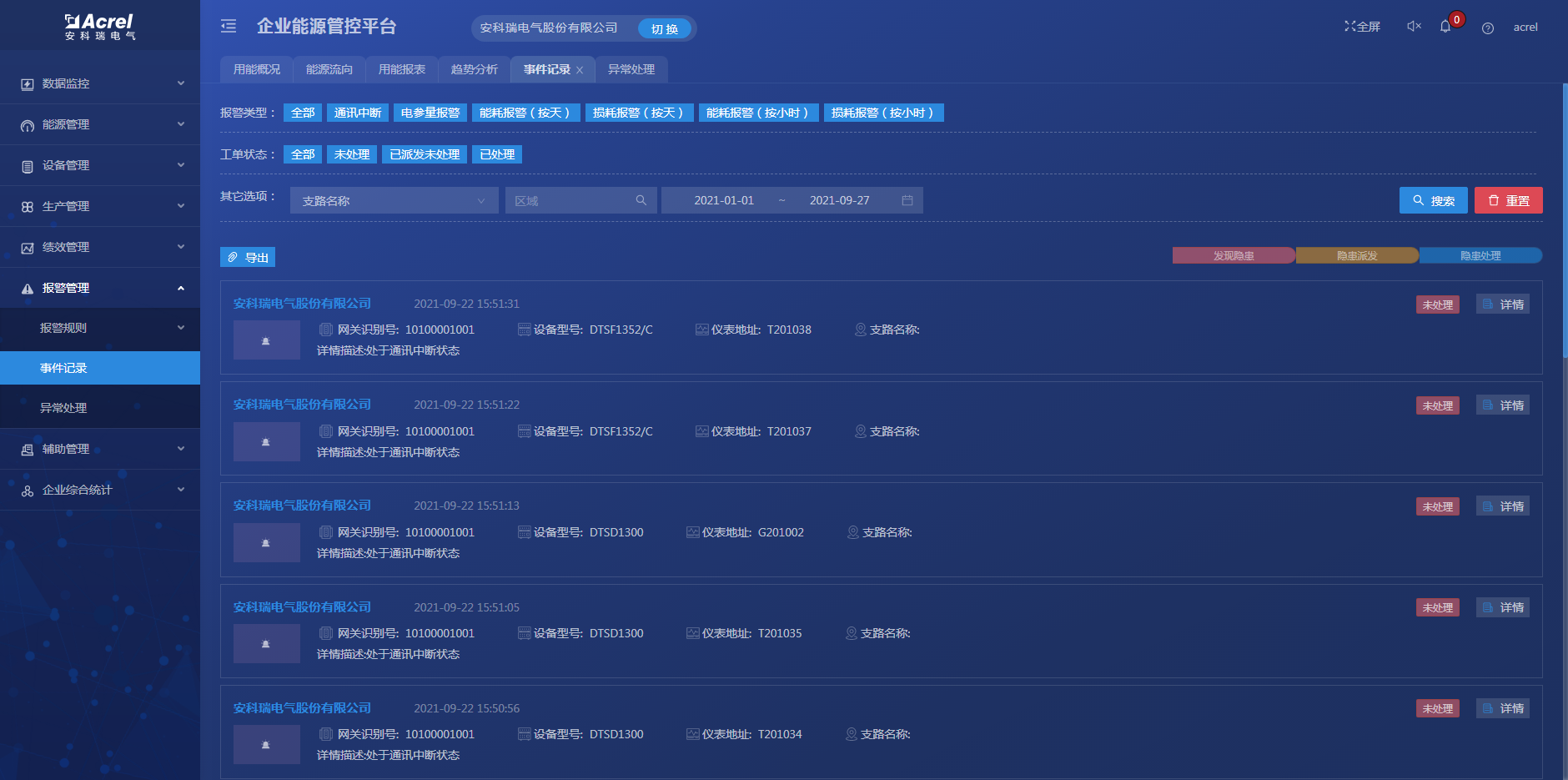Search regions using the magnifier icon
1568x780 pixels.
[641, 200]
